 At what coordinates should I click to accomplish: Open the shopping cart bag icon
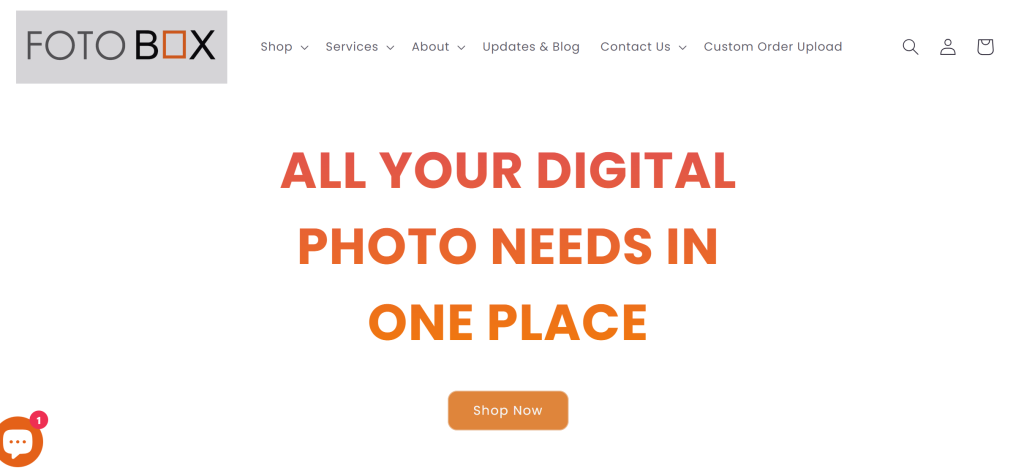coord(985,47)
